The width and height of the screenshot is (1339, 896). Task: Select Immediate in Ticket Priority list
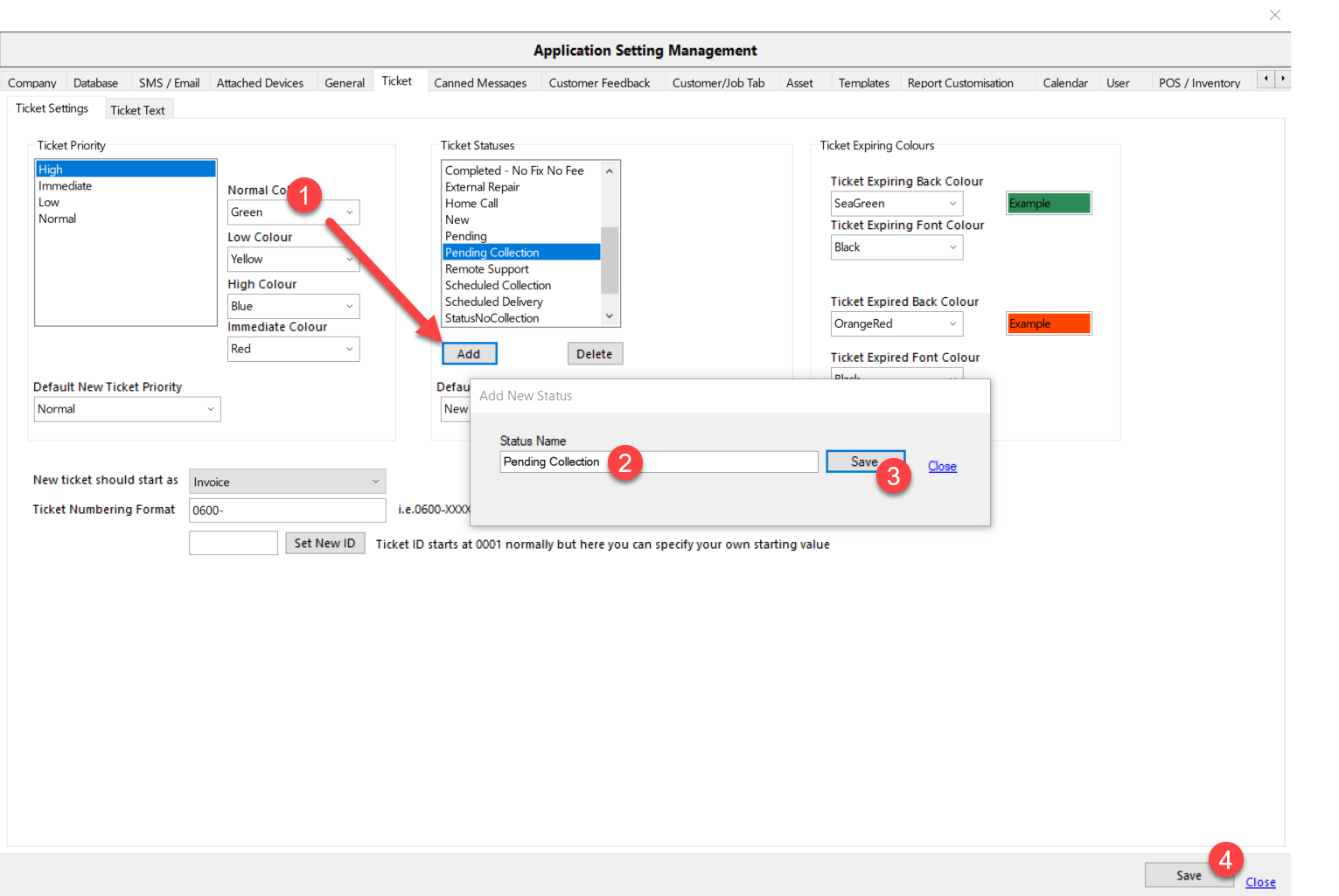(126, 186)
